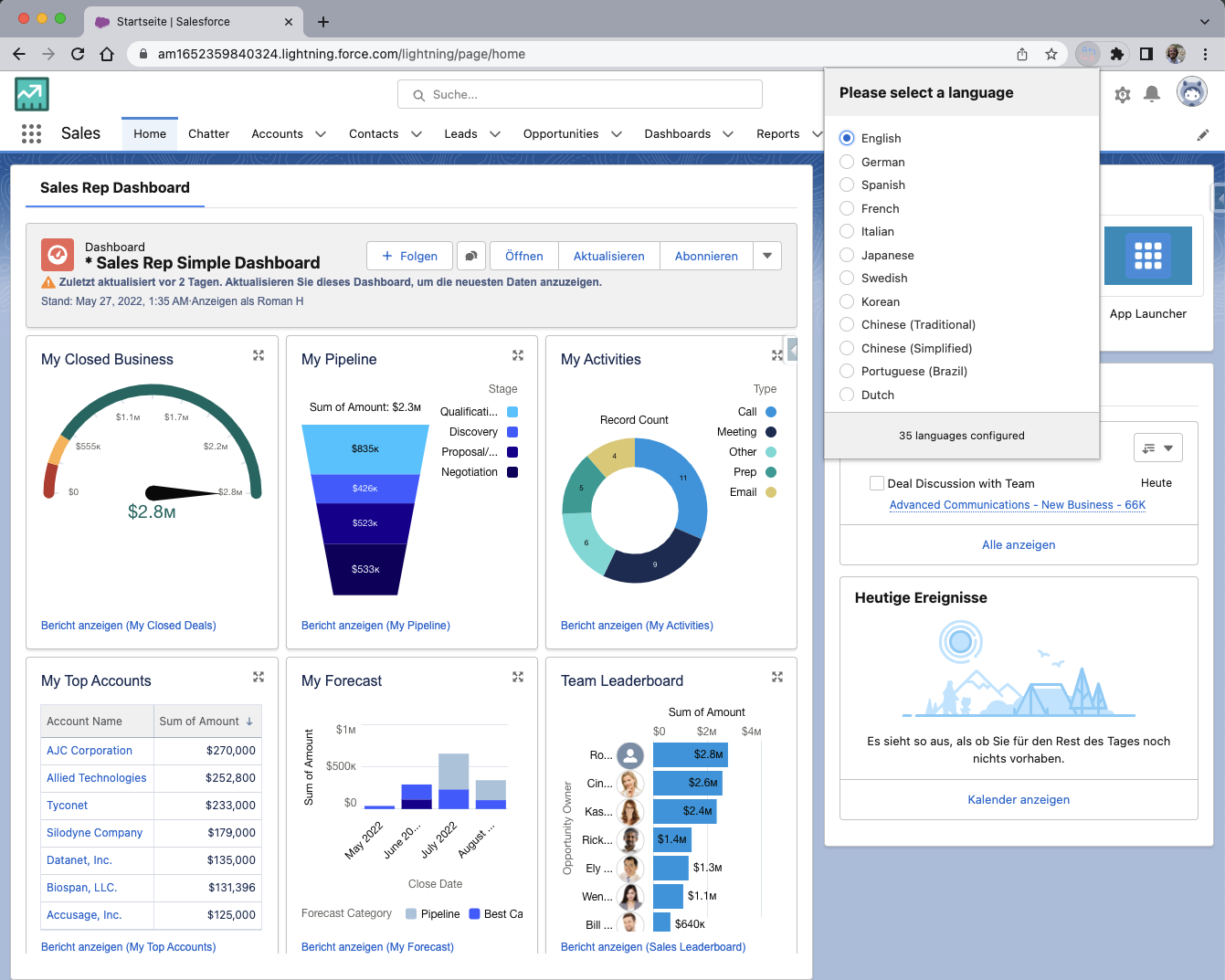Click the Qualification stage light-blue legend swatch
1225x980 pixels.
(512, 412)
